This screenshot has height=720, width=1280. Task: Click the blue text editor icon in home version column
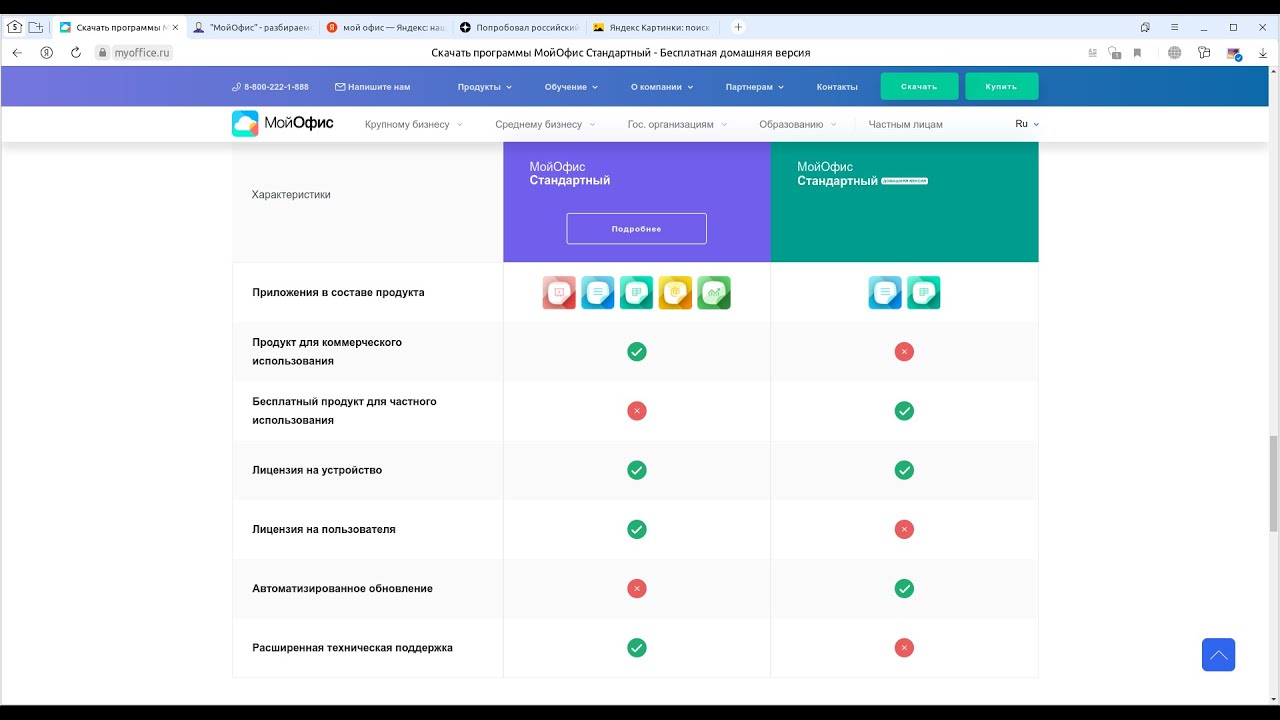[885, 292]
